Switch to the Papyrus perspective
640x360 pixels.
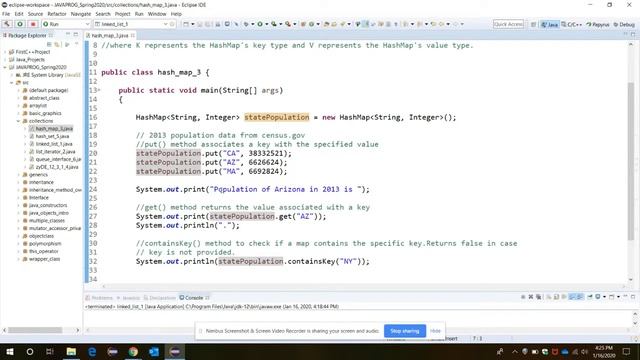598,24
